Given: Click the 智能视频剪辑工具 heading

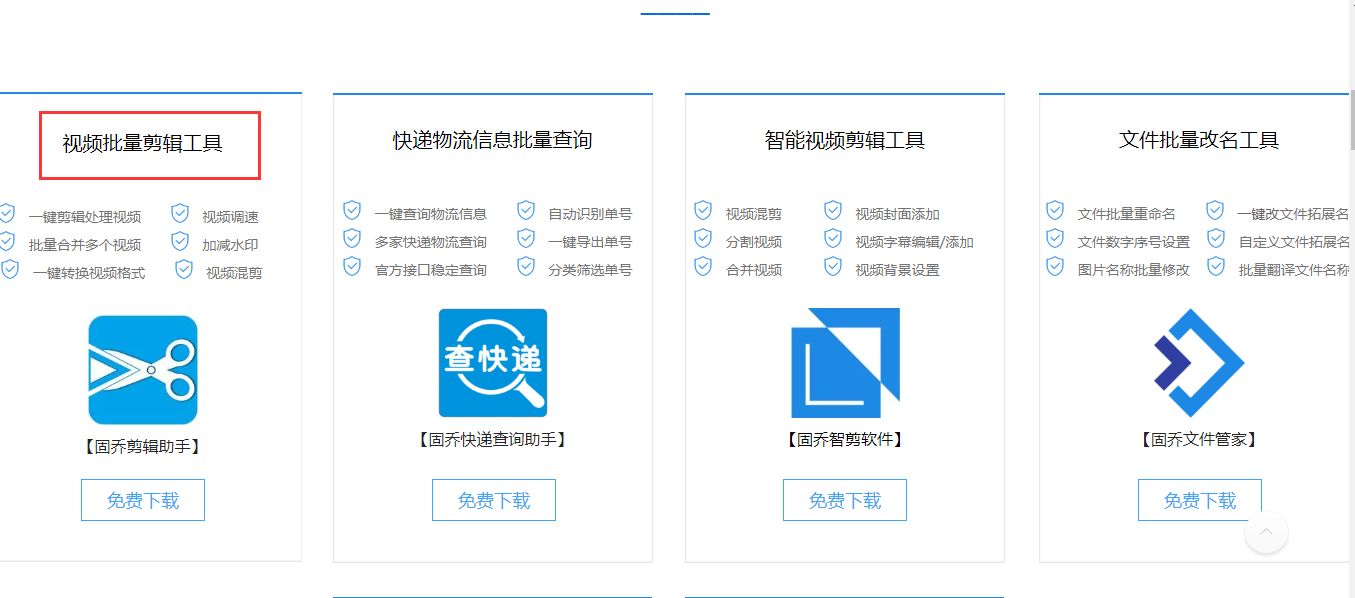Looking at the screenshot, I should (x=845, y=140).
